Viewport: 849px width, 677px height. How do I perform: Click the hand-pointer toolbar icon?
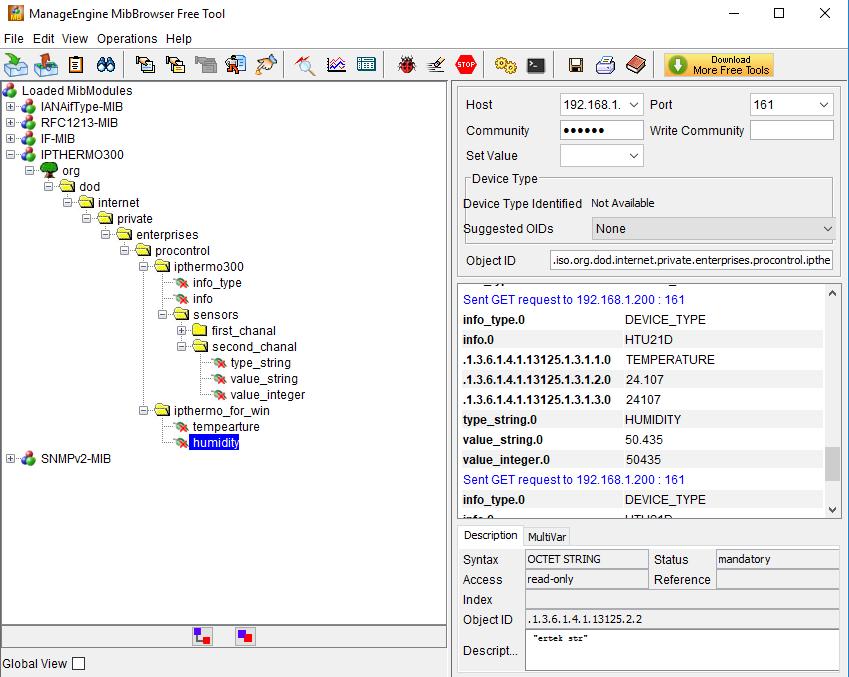[266, 65]
